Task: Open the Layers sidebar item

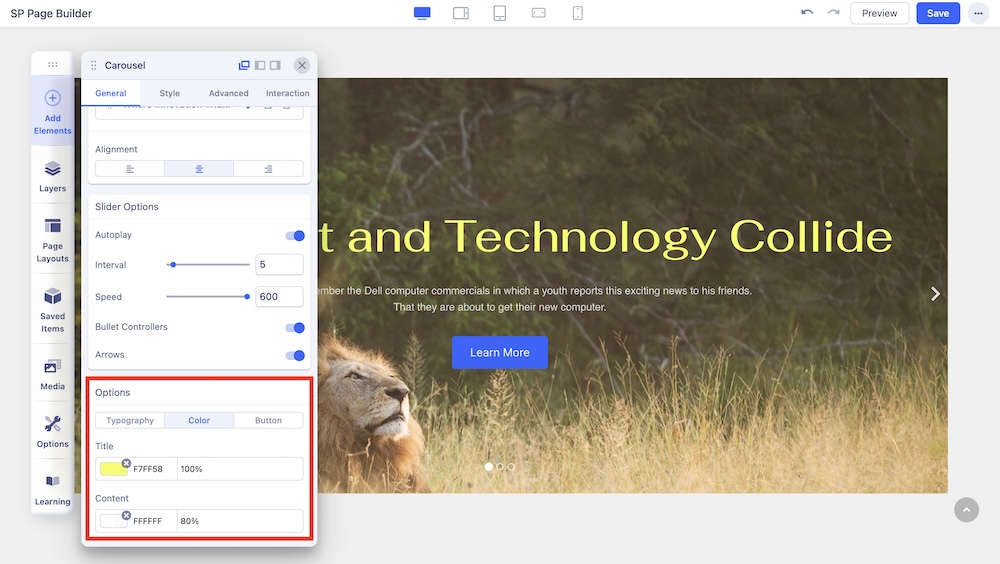Action: (52, 176)
